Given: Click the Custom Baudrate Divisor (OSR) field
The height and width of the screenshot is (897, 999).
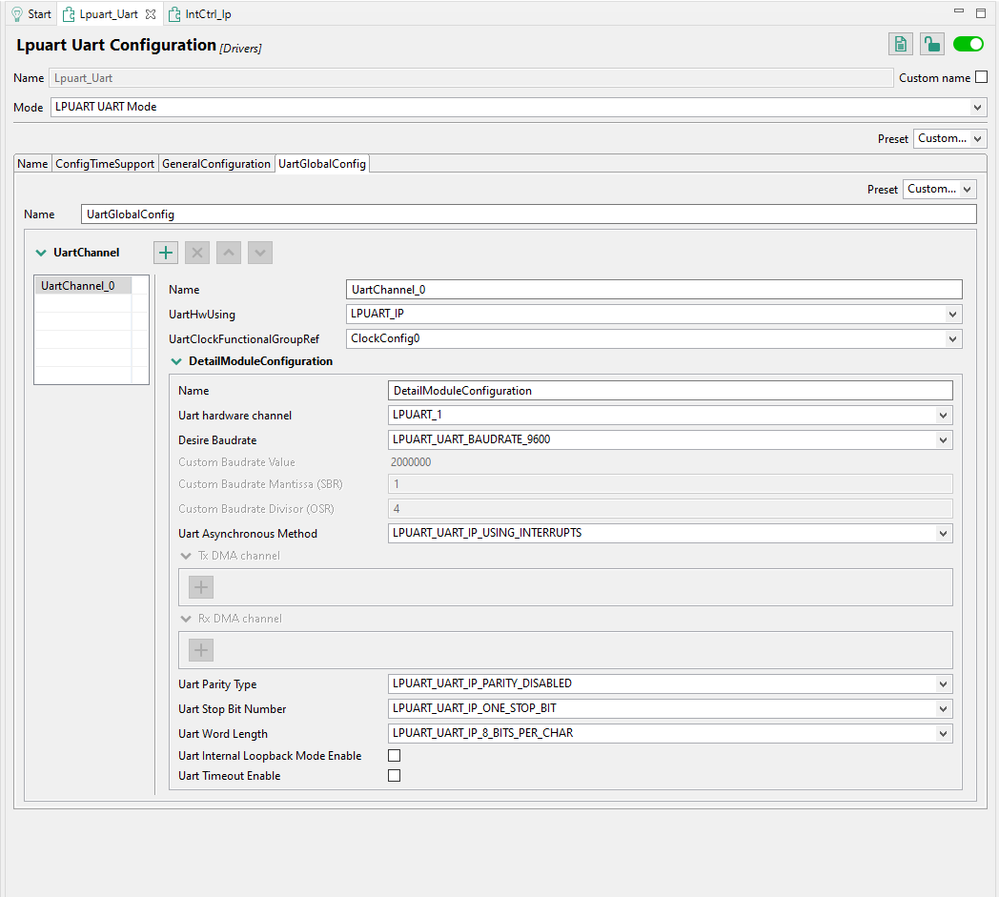Looking at the screenshot, I should click(x=670, y=509).
